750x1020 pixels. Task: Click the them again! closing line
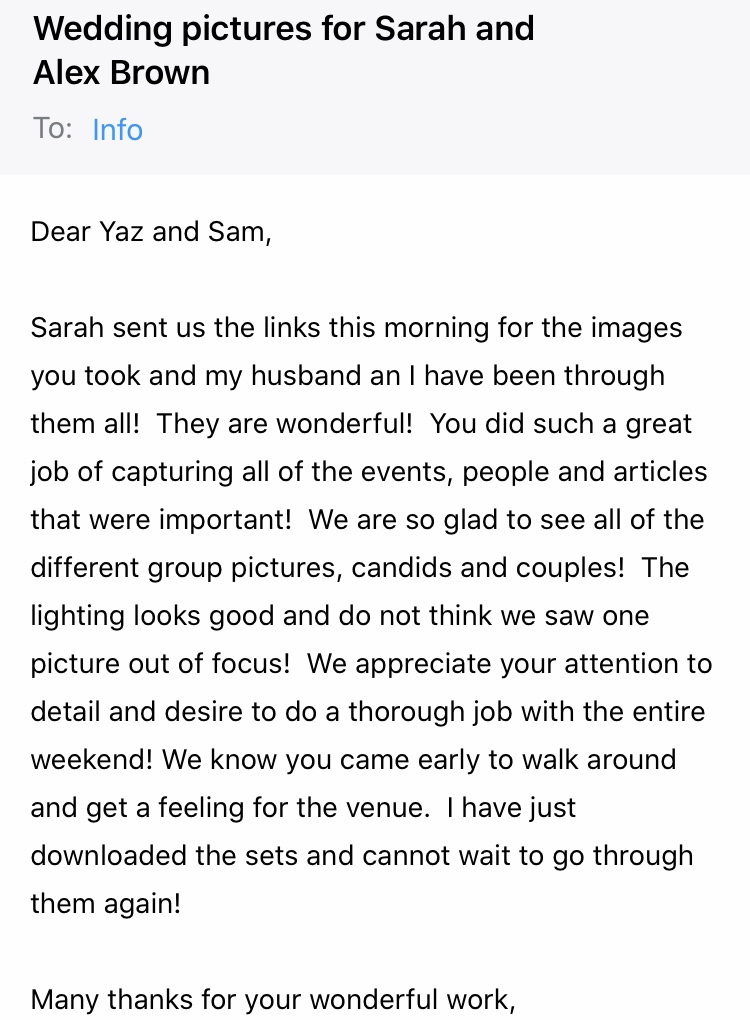tap(106, 904)
